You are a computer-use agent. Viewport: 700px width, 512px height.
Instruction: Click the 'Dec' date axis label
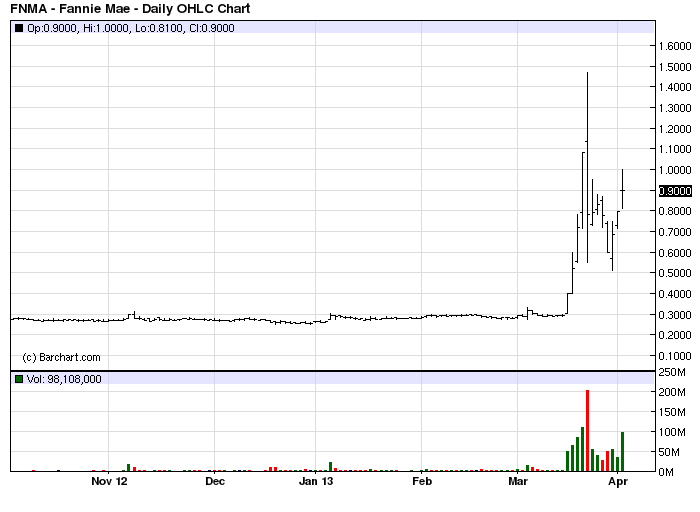click(x=215, y=482)
